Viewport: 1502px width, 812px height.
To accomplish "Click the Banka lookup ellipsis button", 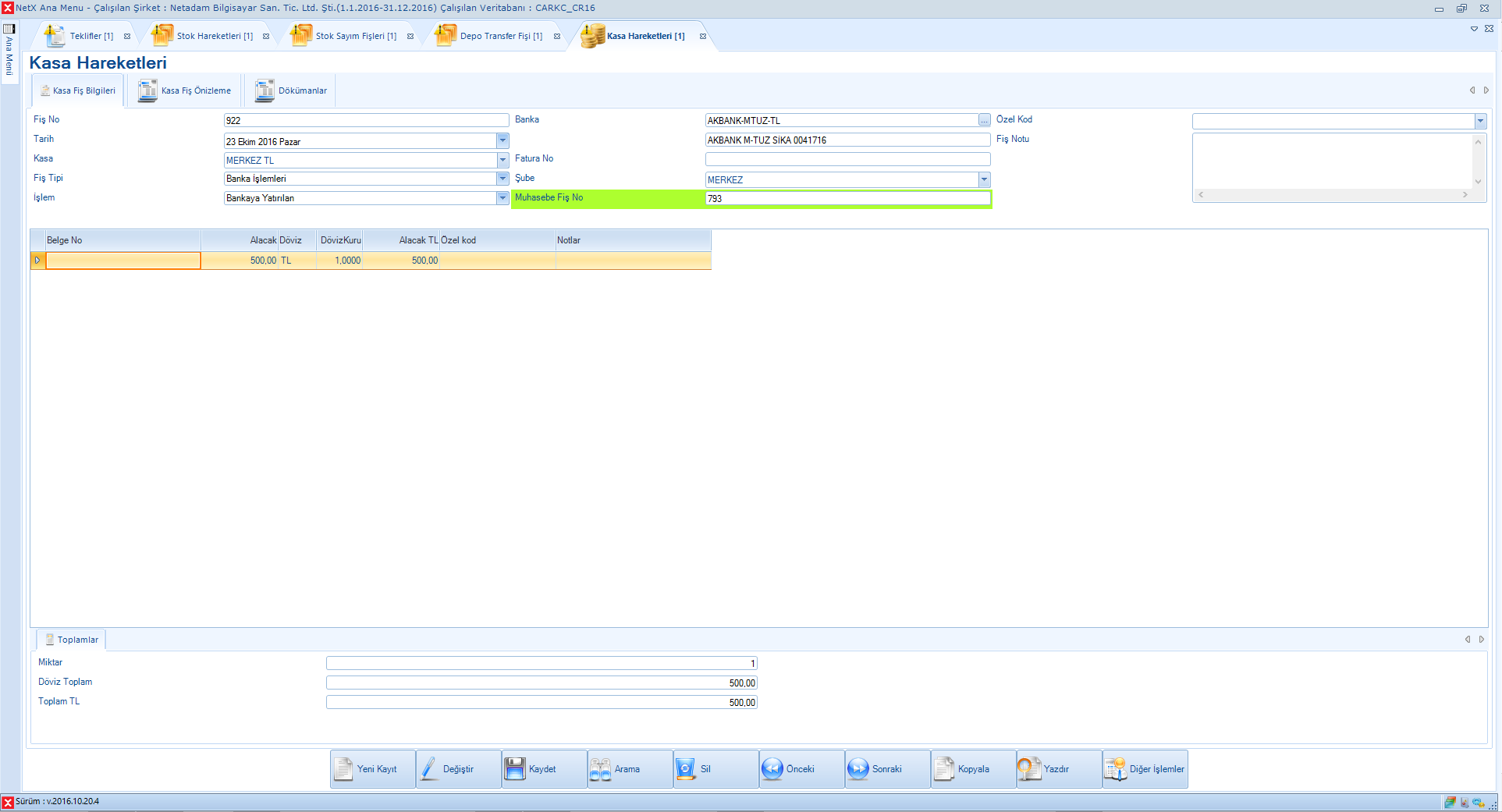I will pyautogui.click(x=984, y=120).
